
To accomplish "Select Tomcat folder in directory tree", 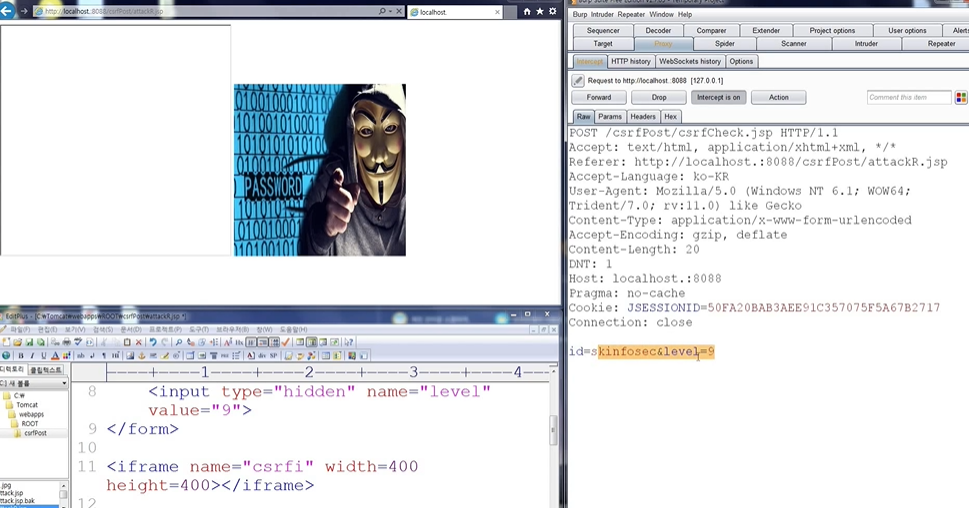I will (27, 405).
